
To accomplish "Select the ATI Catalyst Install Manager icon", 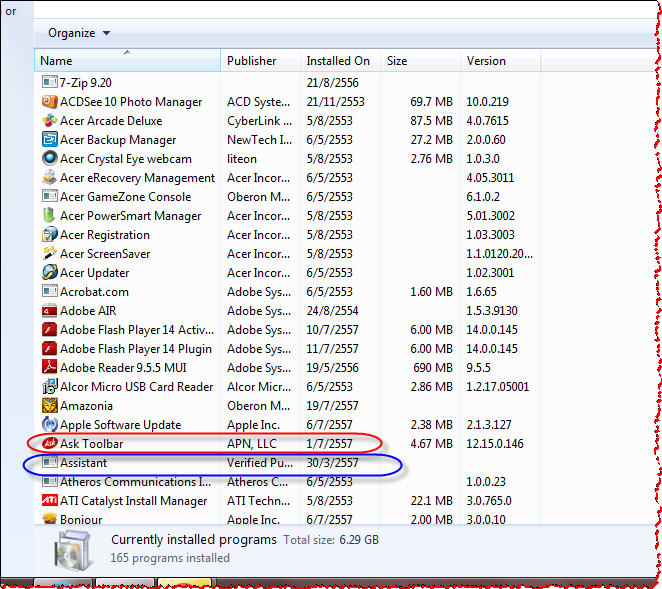I will point(49,500).
